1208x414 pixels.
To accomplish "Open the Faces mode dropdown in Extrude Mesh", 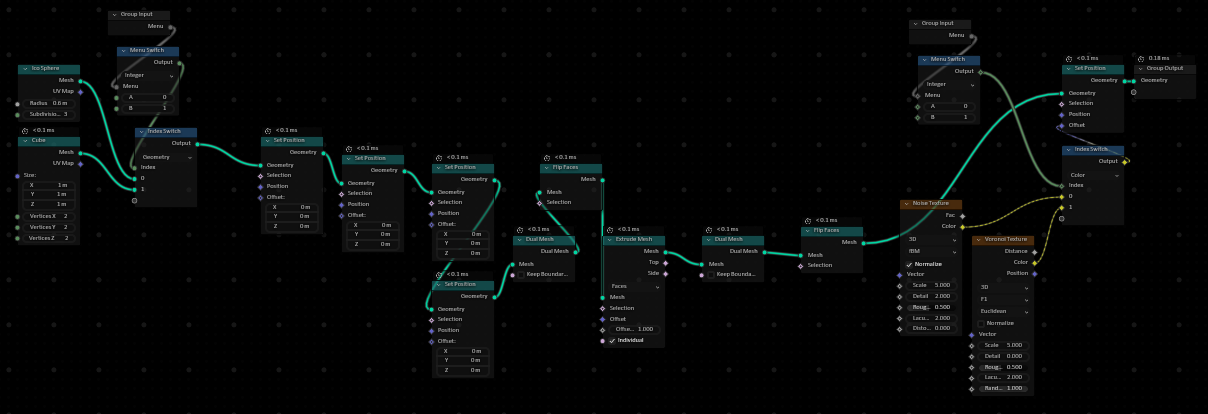I will click(634, 286).
